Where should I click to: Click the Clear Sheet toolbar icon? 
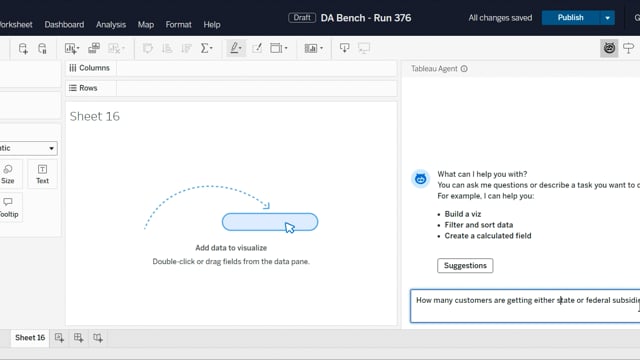pyautogui.click(x=114, y=49)
